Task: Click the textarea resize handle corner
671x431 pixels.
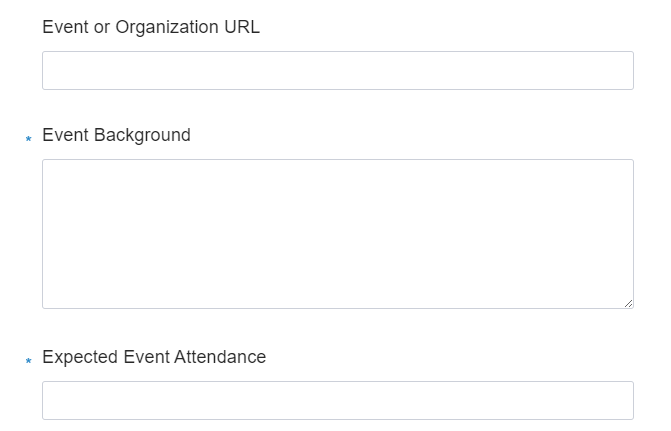Action: coord(628,303)
